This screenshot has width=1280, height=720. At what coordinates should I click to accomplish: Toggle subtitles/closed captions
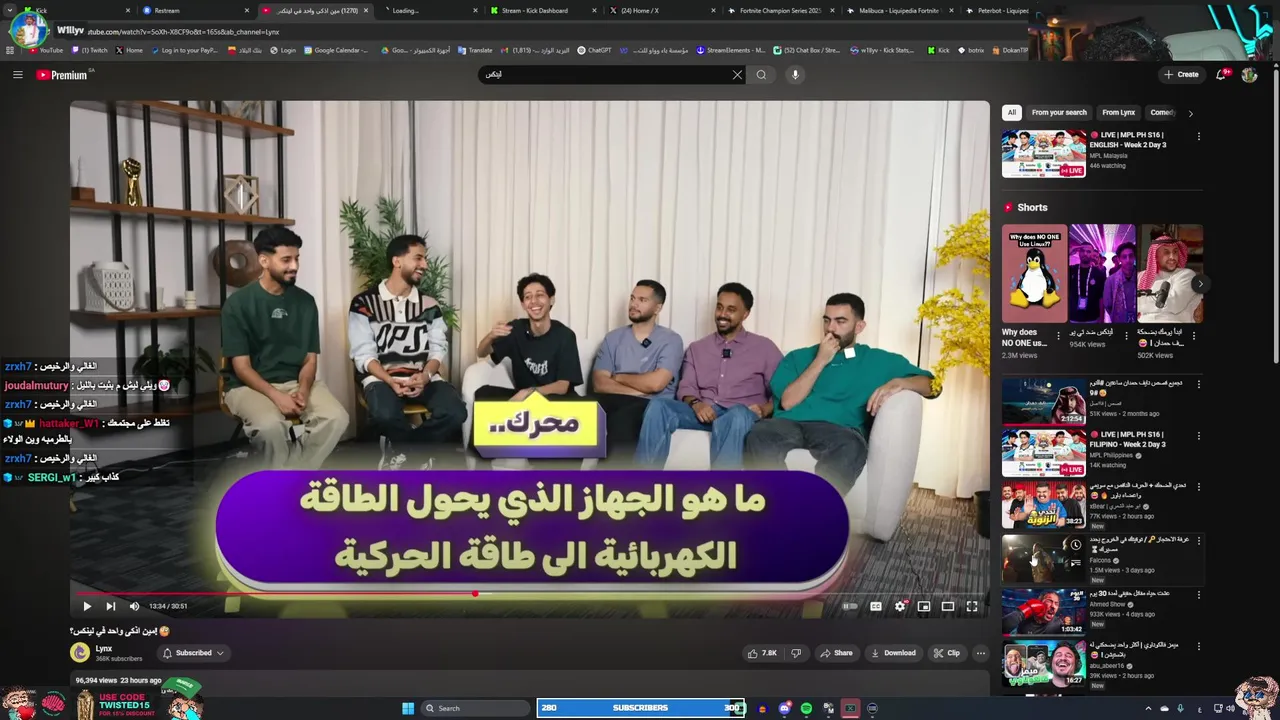click(876, 606)
